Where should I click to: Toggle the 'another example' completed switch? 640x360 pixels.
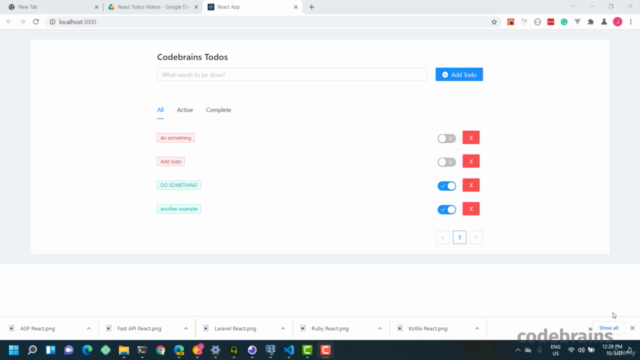click(x=447, y=209)
